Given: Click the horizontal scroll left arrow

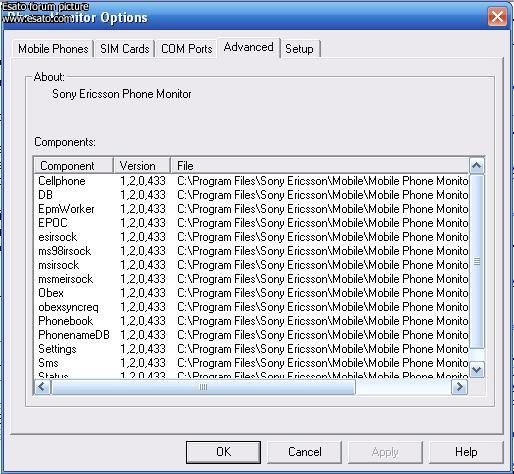Looking at the screenshot, I should pos(42,387).
